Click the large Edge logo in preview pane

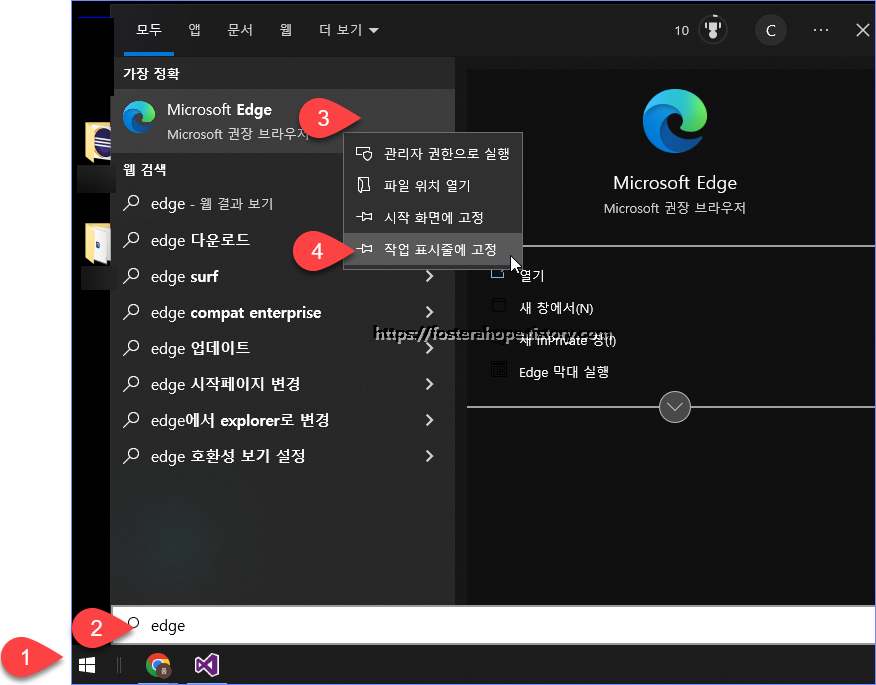(675, 121)
